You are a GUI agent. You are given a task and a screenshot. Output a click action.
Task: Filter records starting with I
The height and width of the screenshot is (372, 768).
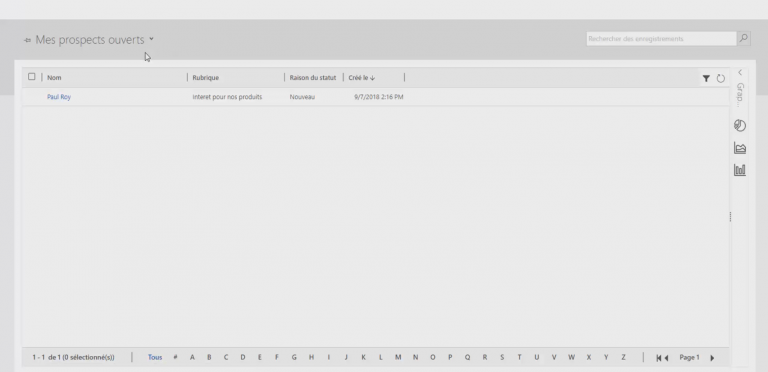tap(329, 357)
